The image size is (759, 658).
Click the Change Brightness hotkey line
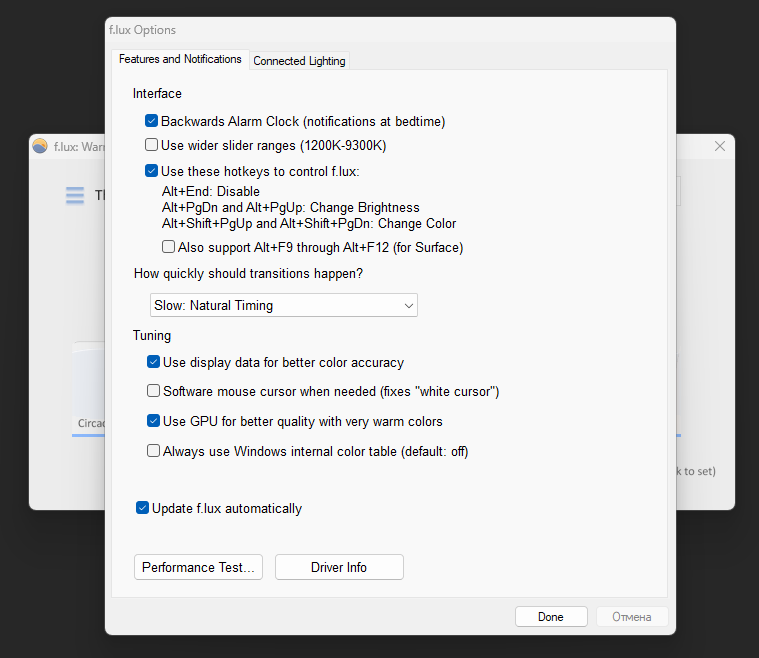[290, 207]
